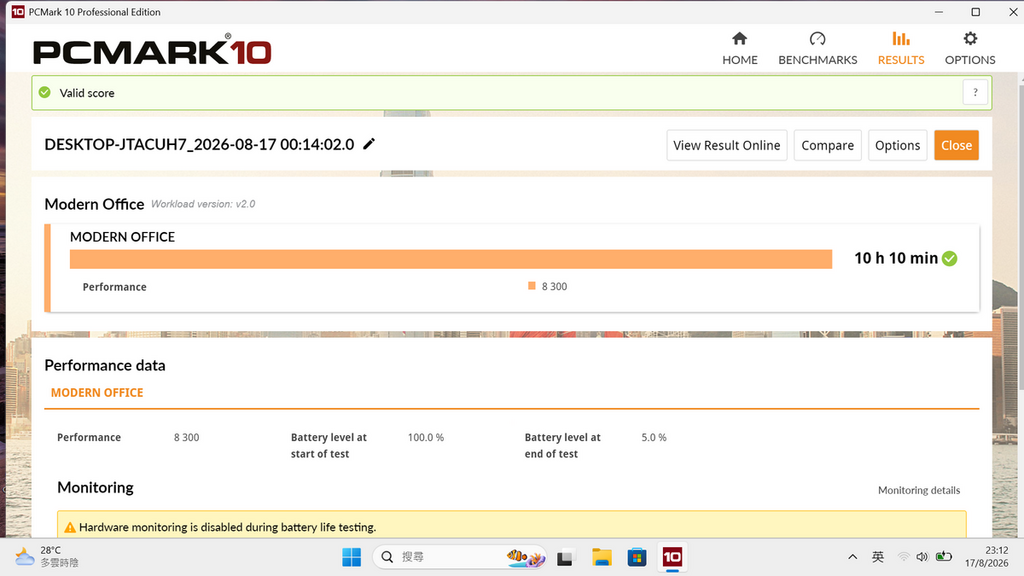Click Battery level at start of test label
The width and height of the screenshot is (1024, 576).
pos(328,445)
